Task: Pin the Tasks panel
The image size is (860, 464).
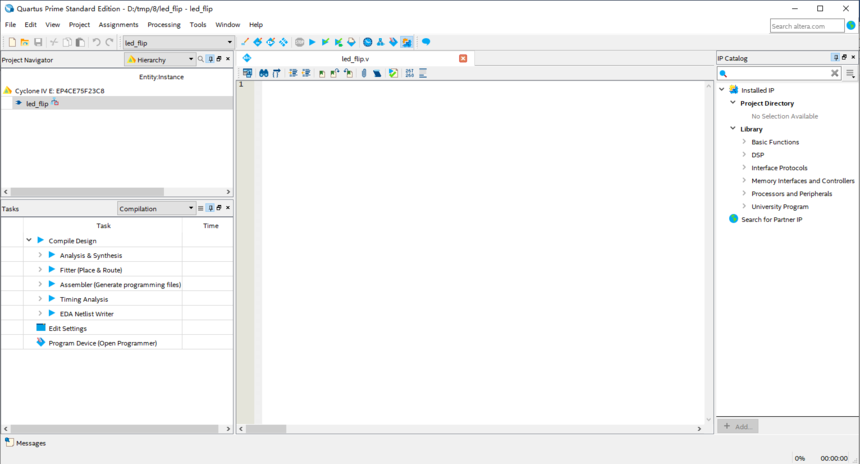Action: click(211, 208)
